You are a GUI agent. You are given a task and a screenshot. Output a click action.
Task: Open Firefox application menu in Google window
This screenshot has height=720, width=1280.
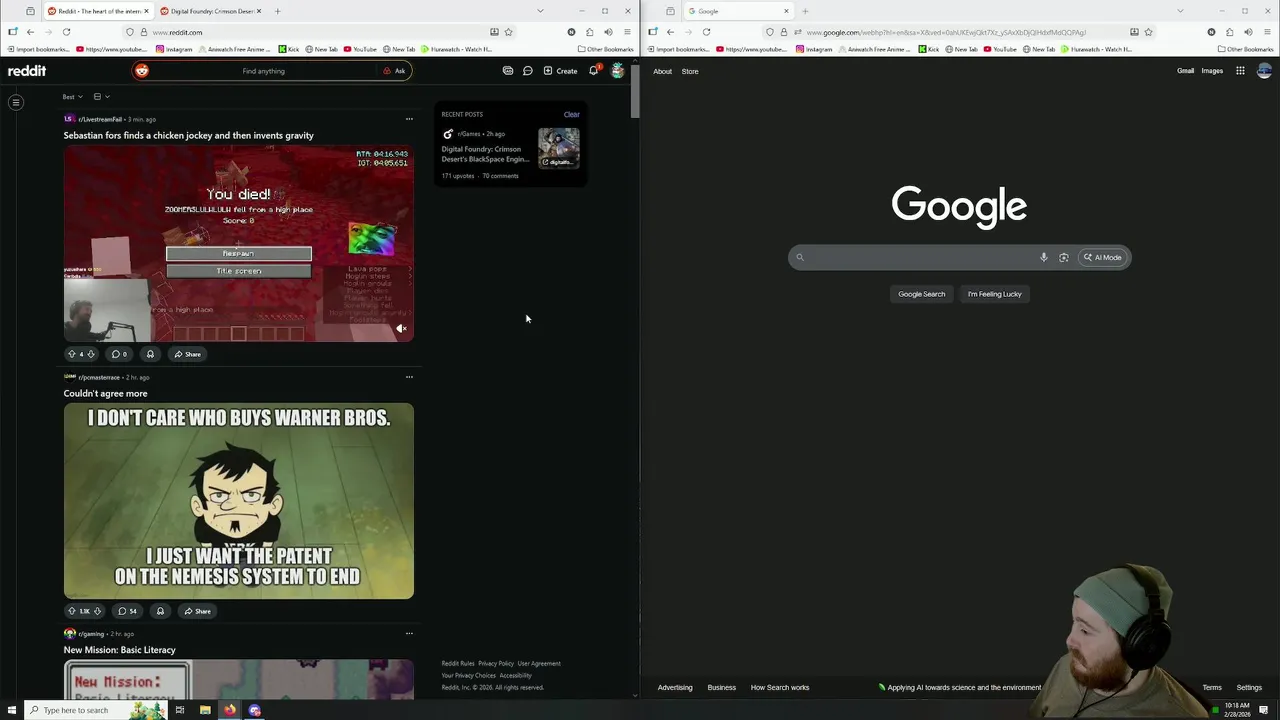(x=1267, y=32)
